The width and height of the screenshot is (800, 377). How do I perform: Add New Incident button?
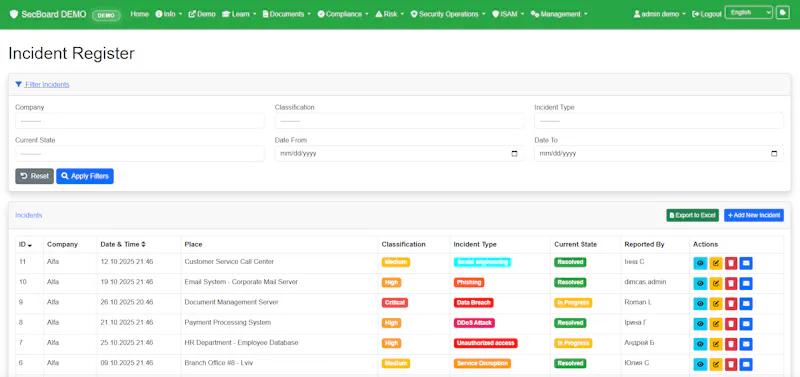[x=754, y=215]
